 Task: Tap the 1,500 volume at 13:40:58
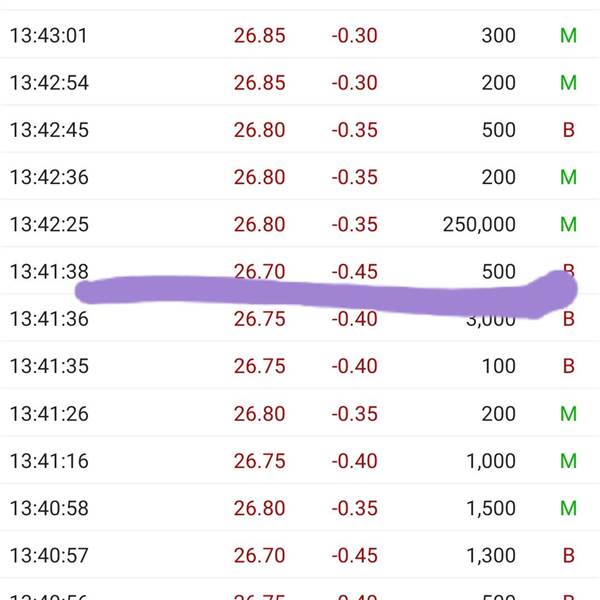click(491, 508)
